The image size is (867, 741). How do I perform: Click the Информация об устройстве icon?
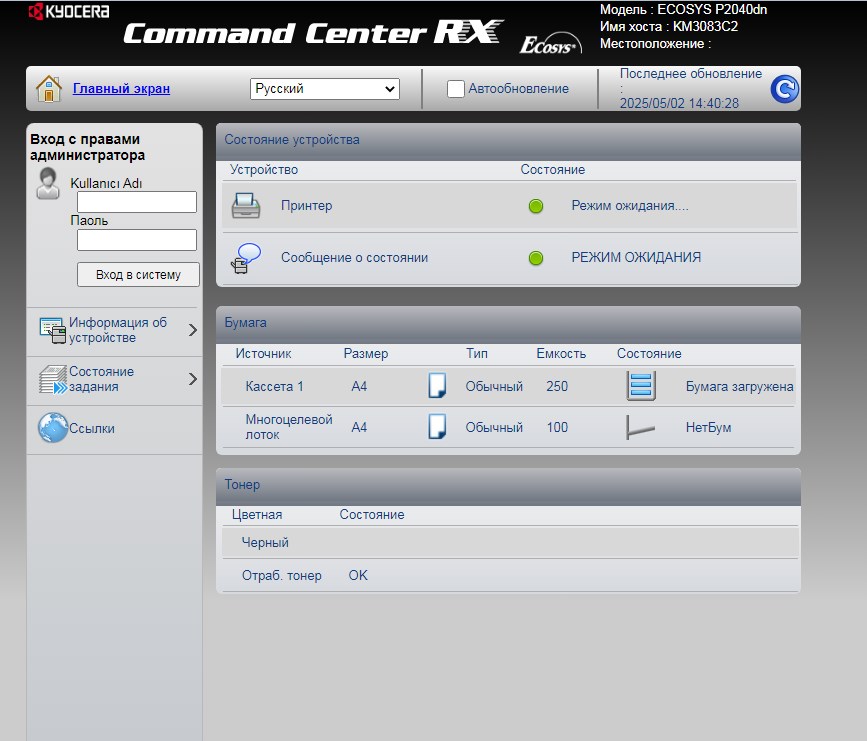click(x=53, y=330)
